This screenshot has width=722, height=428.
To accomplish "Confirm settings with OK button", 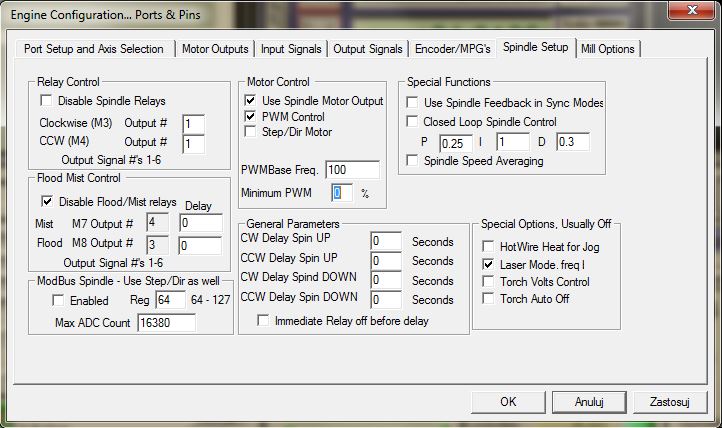I will tap(508, 402).
